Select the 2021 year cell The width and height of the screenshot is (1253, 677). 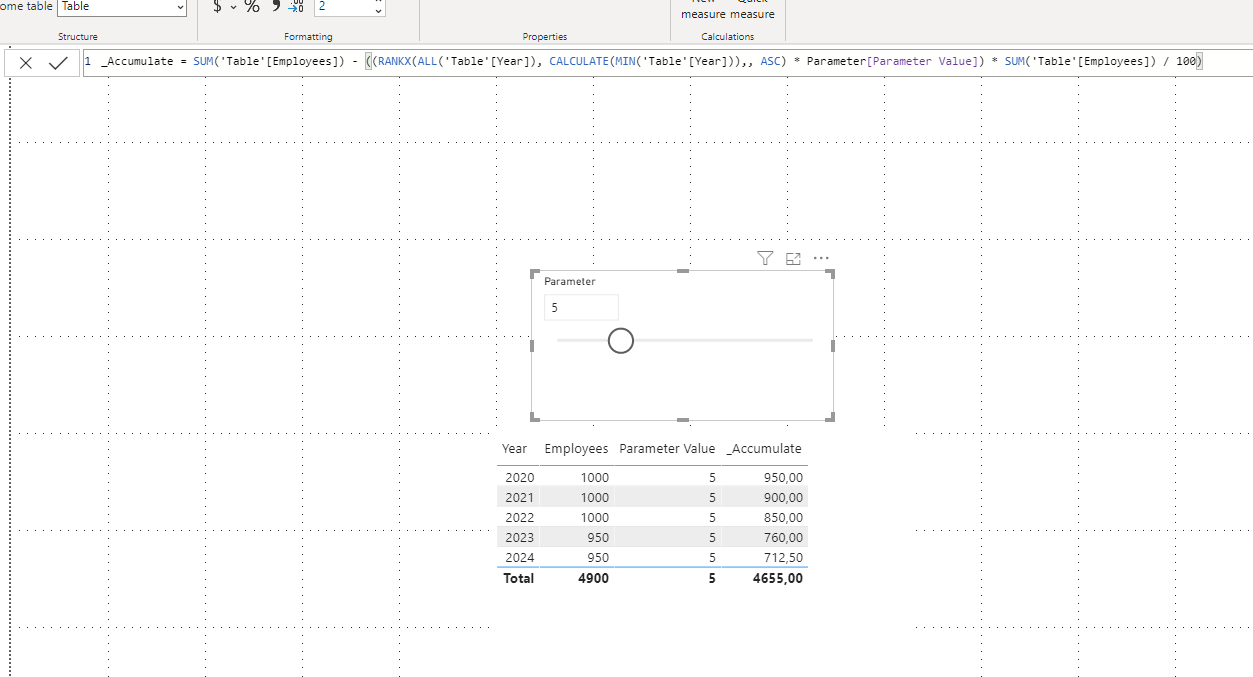click(520, 498)
